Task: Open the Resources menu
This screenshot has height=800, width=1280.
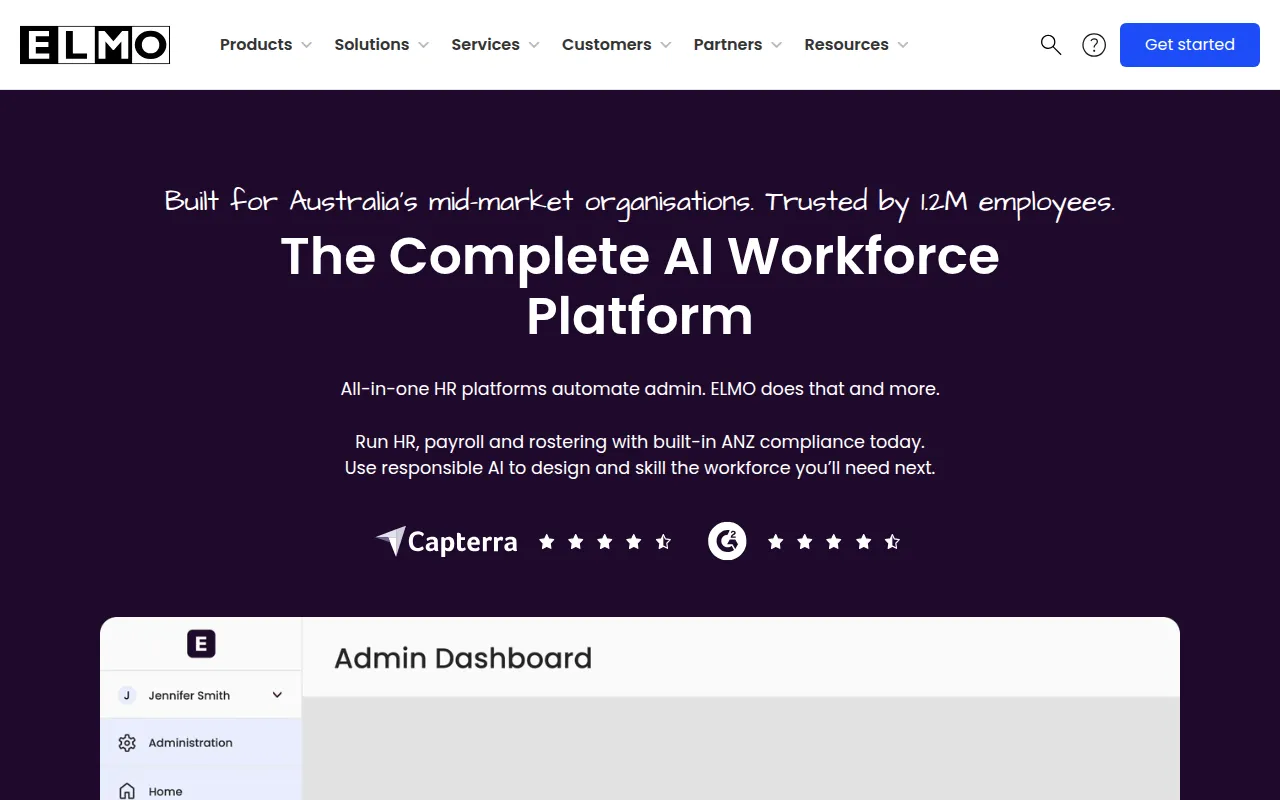Action: [846, 45]
